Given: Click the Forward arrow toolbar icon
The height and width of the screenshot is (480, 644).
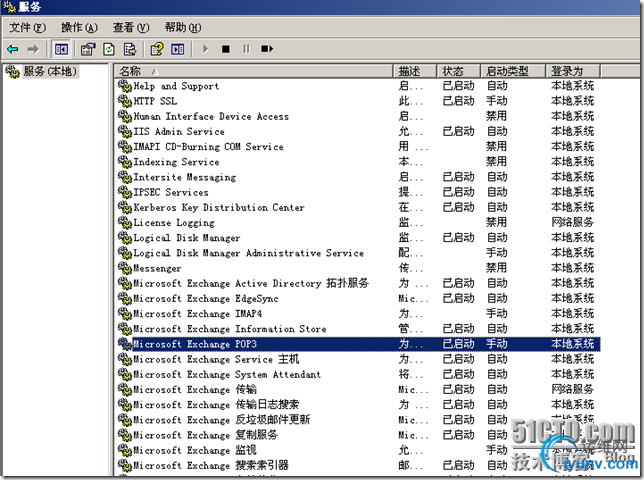Looking at the screenshot, I should (33, 49).
